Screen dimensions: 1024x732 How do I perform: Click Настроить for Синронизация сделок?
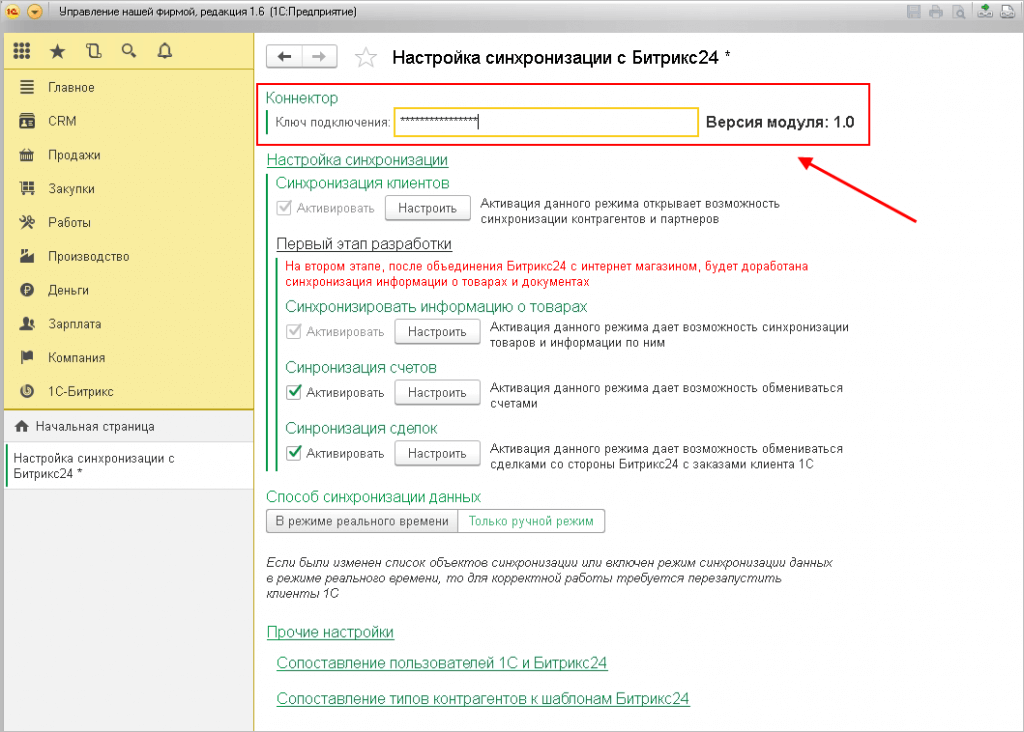pos(437,453)
